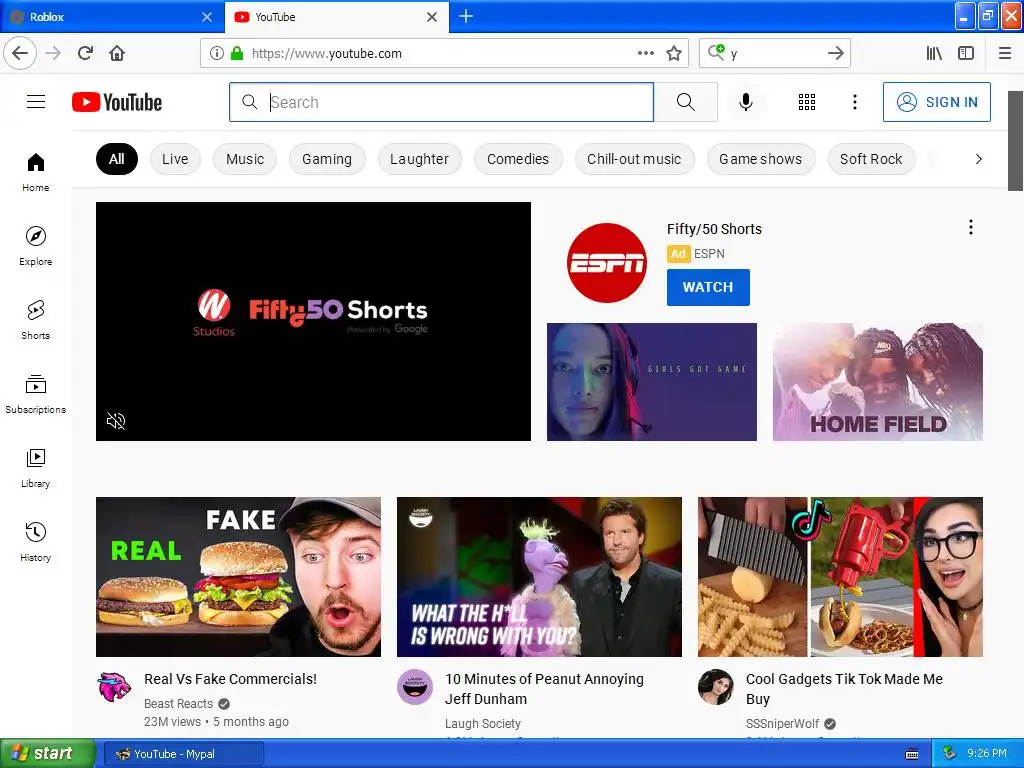Click the Girls Got Game thumbnail
This screenshot has height=768, width=1024.
tap(652, 382)
